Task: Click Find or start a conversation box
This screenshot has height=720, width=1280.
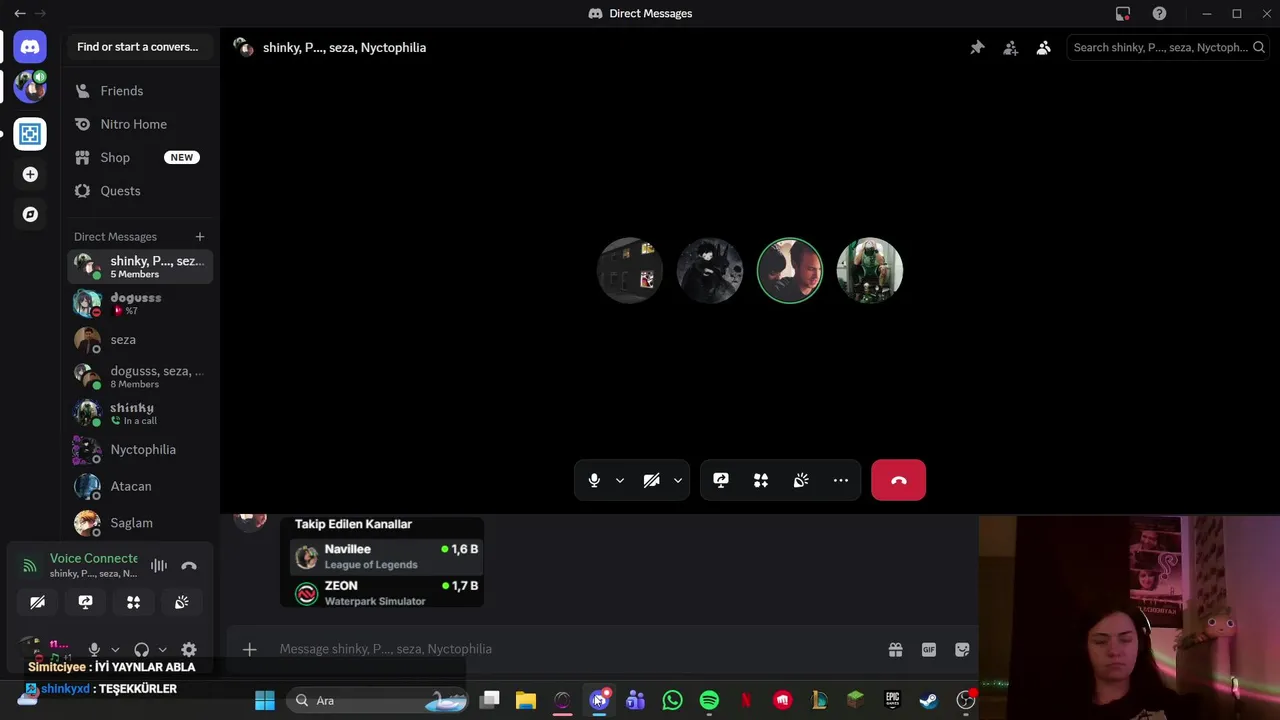Action: [139, 47]
